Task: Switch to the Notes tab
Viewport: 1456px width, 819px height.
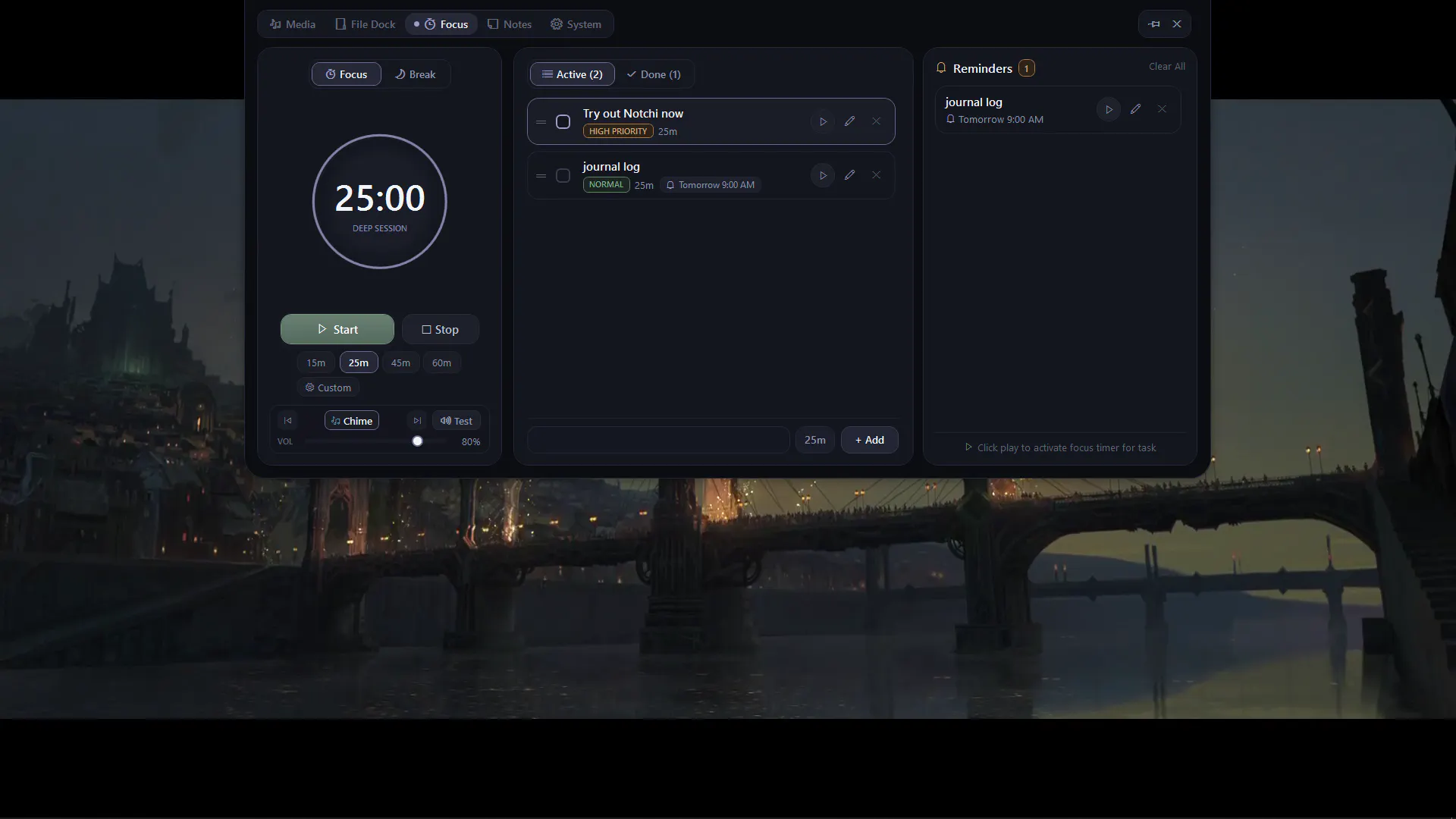Action: 510,24
